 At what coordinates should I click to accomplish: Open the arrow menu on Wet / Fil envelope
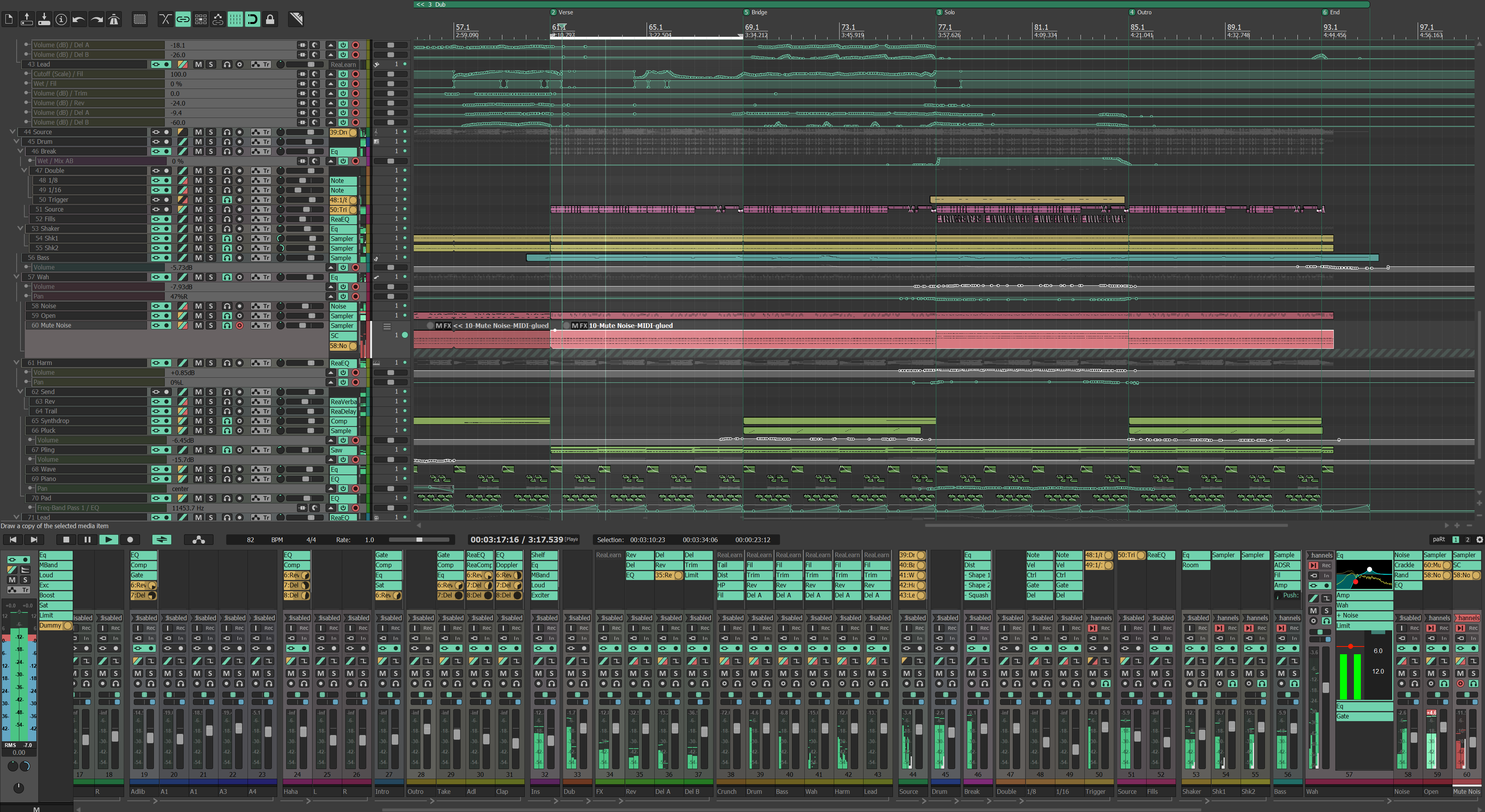pos(331,84)
